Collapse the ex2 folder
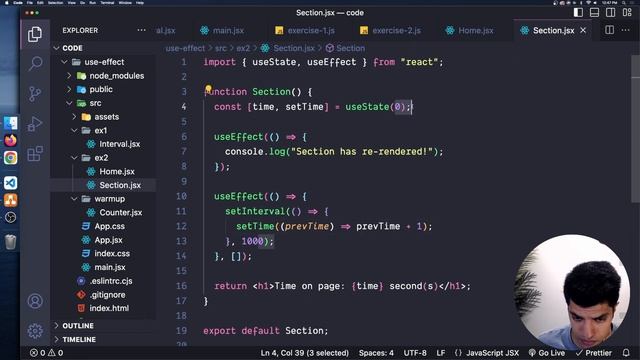This screenshot has height=360, width=640. click(x=74, y=158)
